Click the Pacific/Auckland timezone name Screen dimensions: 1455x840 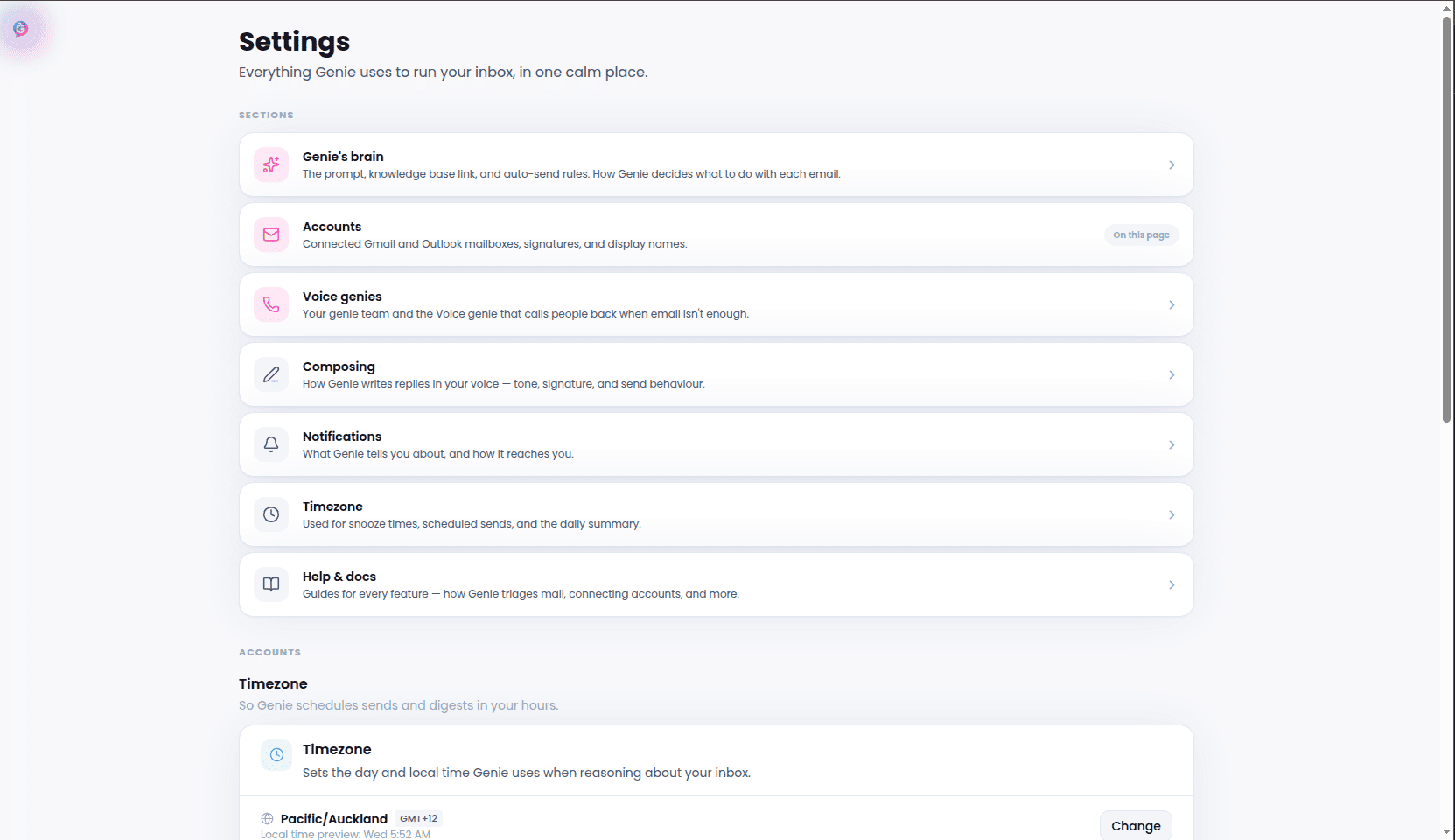pos(334,819)
